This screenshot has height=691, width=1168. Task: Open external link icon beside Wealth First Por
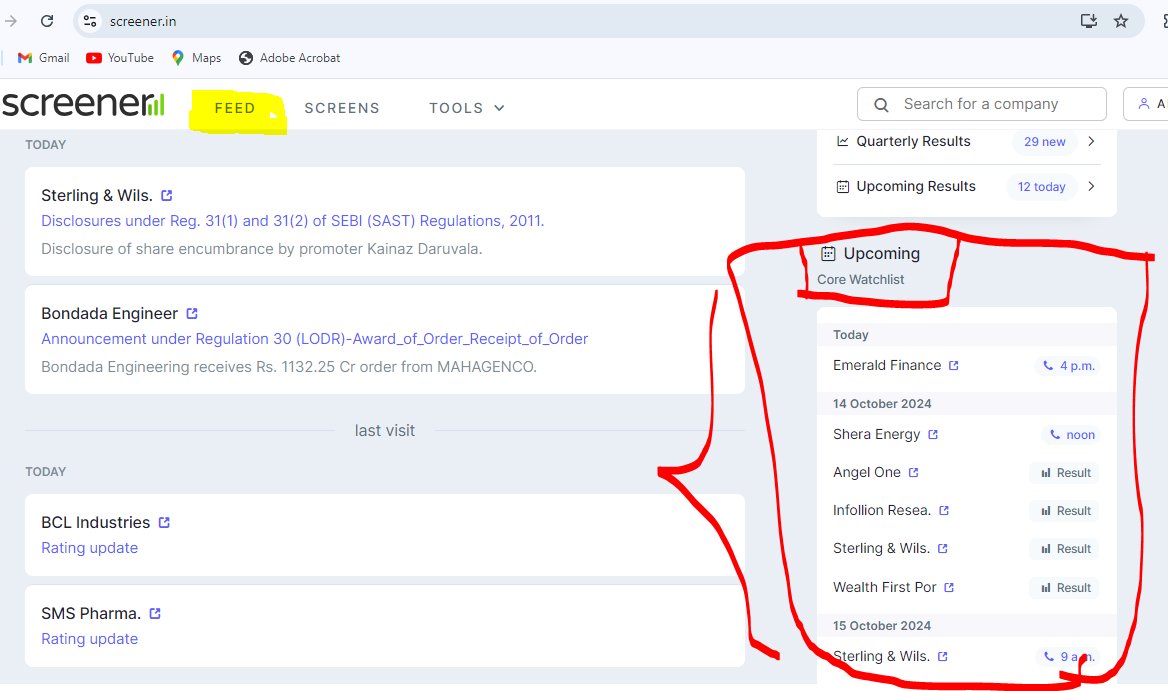point(949,587)
